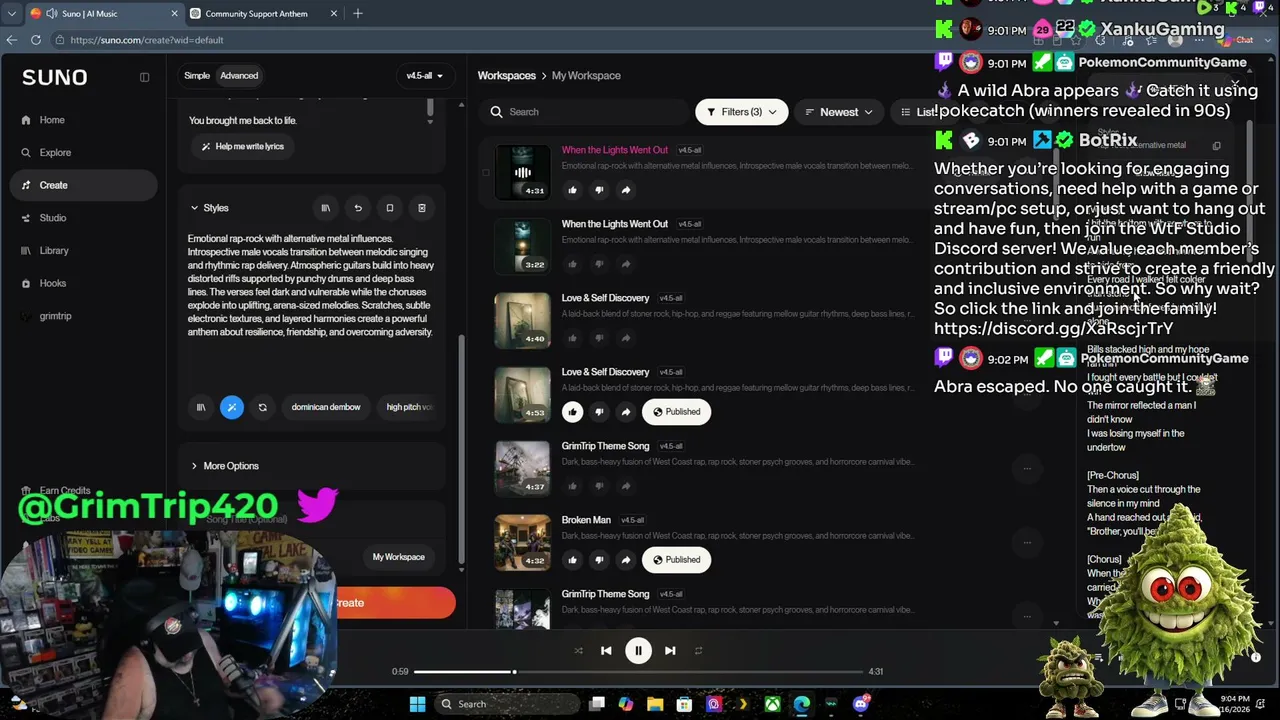Open the Home page in Suno sidebar

click(x=52, y=120)
